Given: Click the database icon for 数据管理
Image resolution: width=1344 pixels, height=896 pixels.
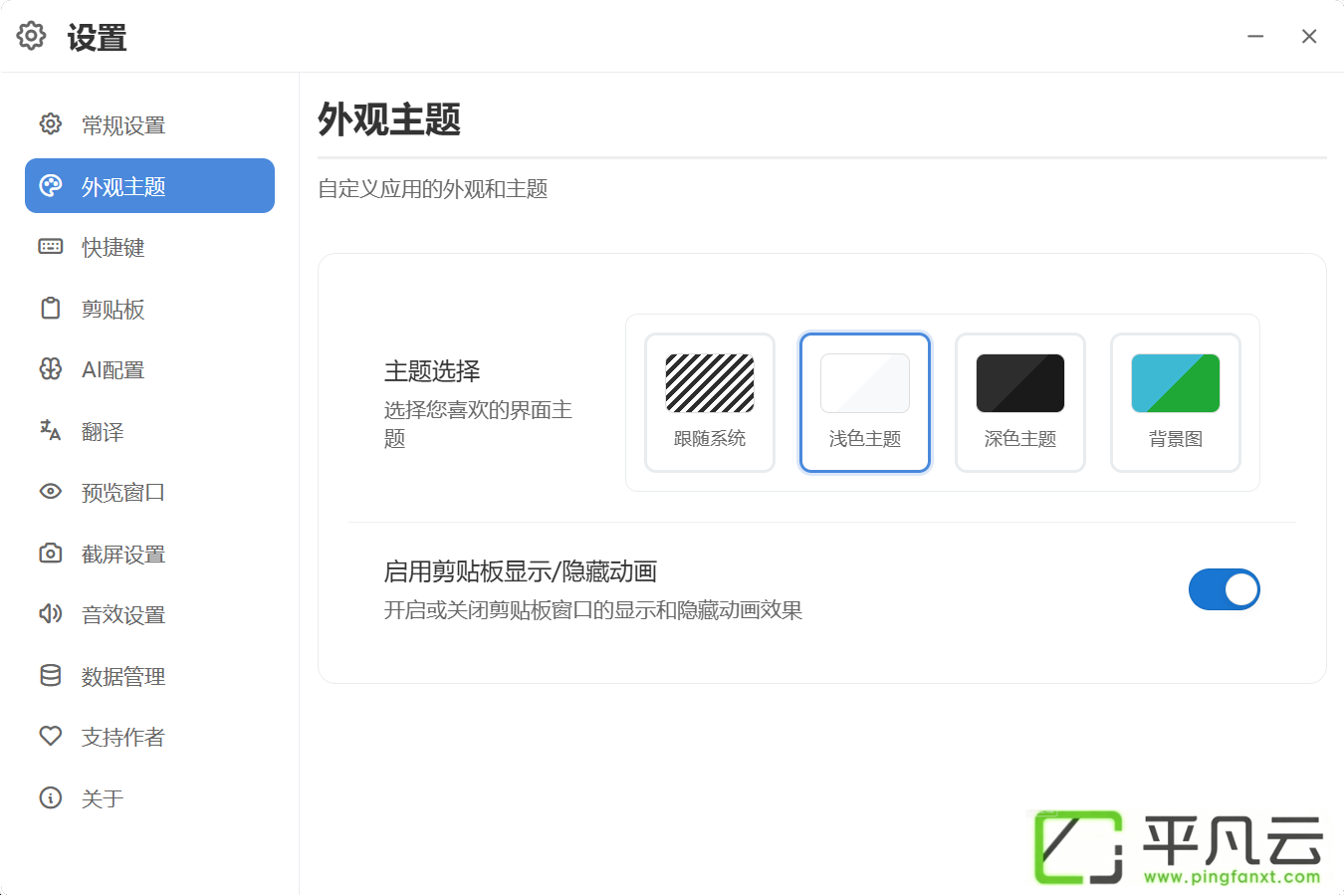Looking at the screenshot, I should [51, 675].
